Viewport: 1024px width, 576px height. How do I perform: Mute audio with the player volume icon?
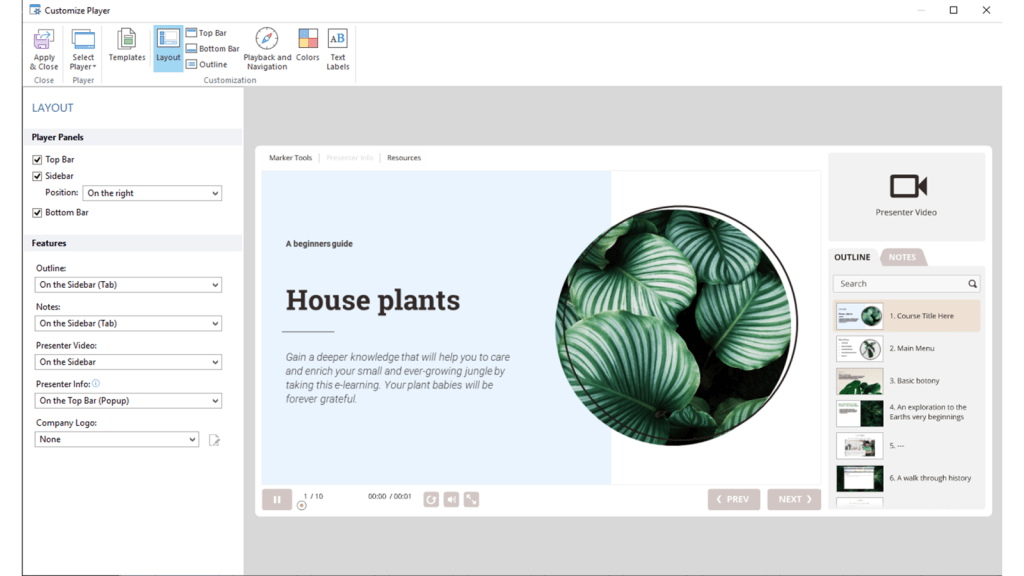coord(451,499)
